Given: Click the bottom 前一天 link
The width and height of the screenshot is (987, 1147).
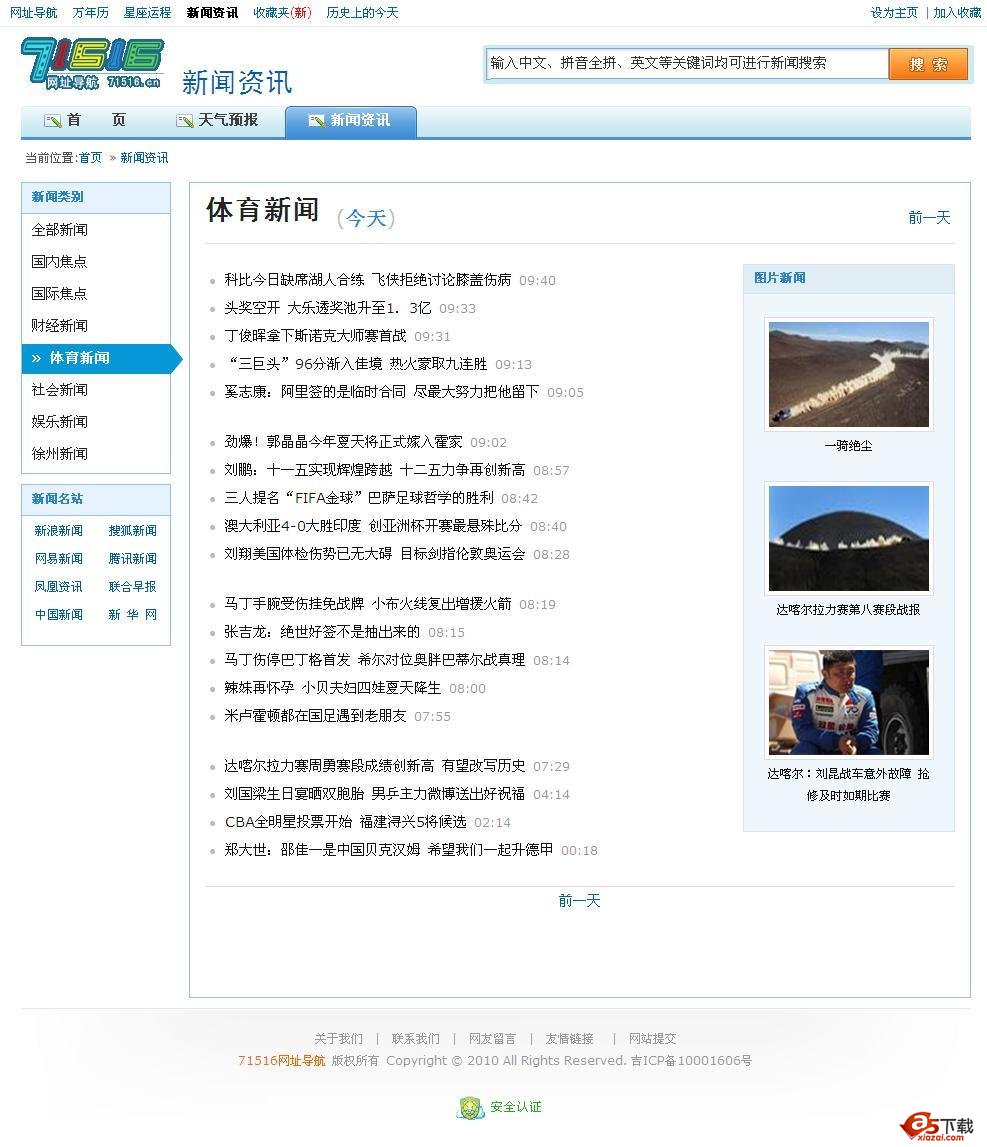Looking at the screenshot, I should (579, 900).
